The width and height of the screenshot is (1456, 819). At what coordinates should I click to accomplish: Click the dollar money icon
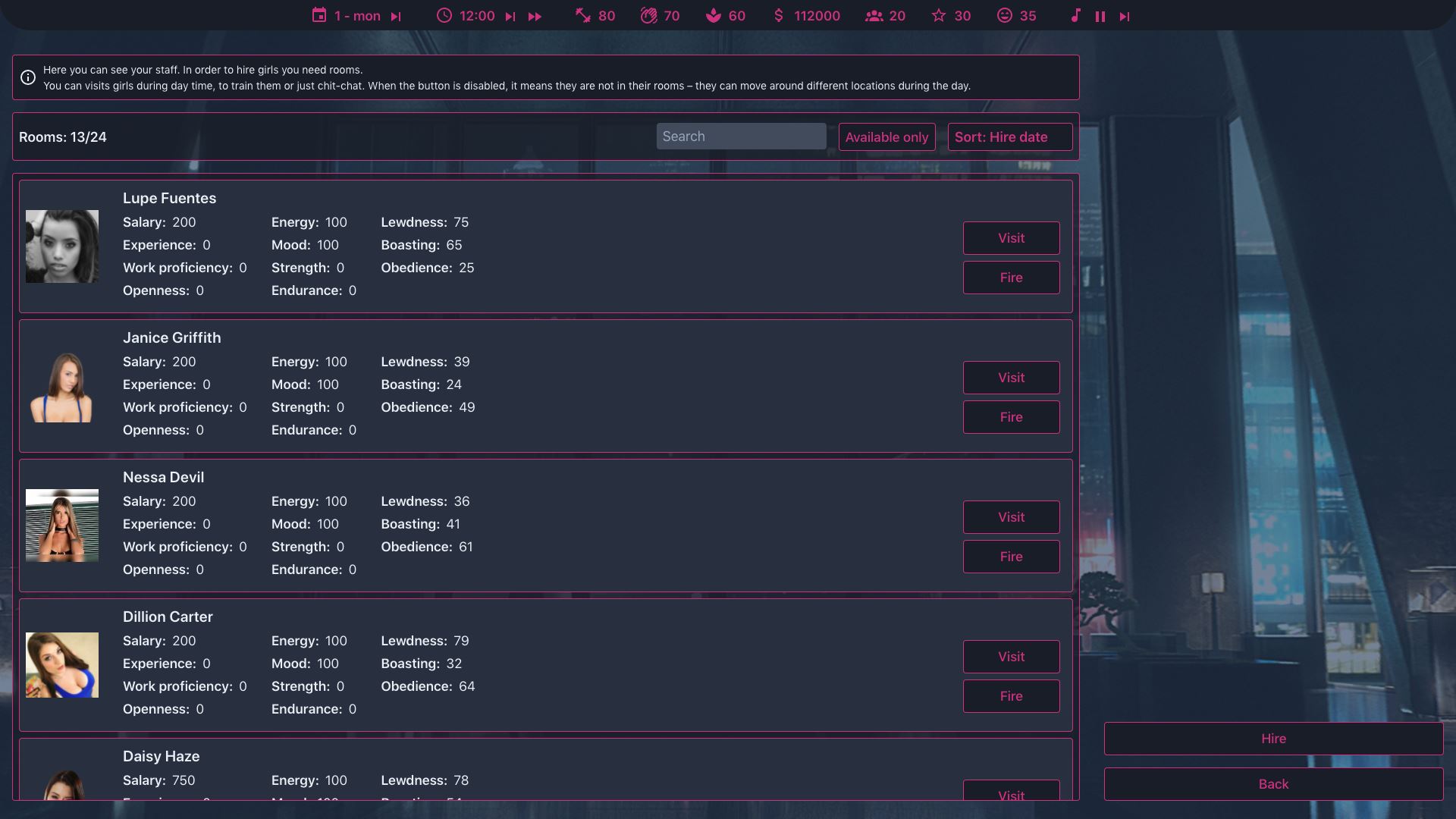click(x=778, y=15)
